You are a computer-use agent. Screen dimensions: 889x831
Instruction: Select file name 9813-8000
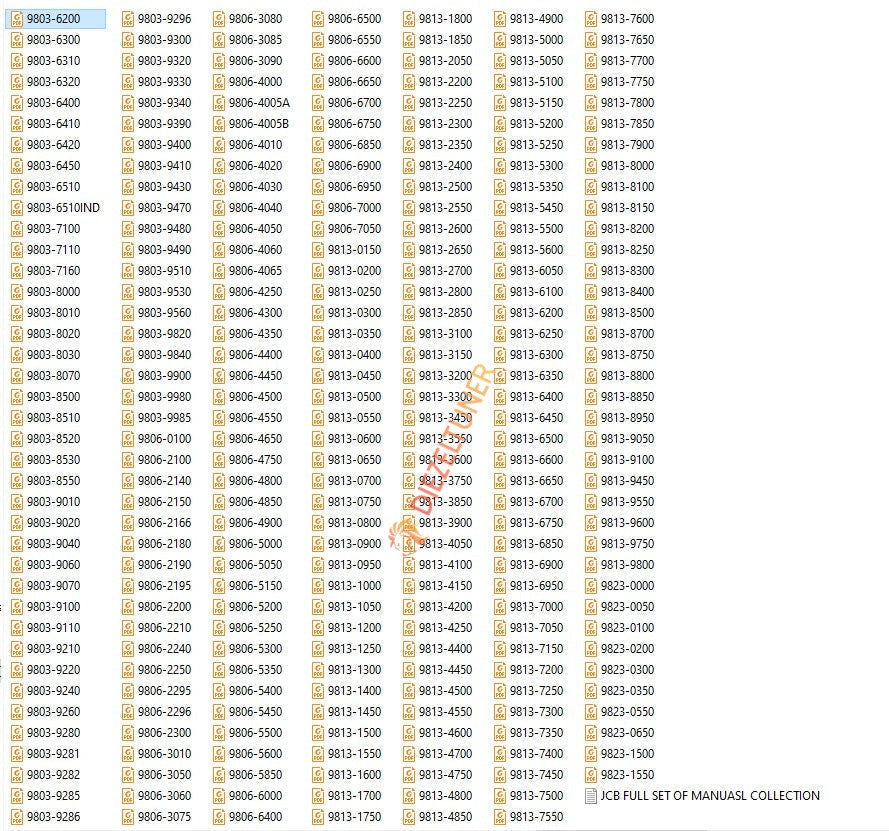pyautogui.click(x=627, y=166)
